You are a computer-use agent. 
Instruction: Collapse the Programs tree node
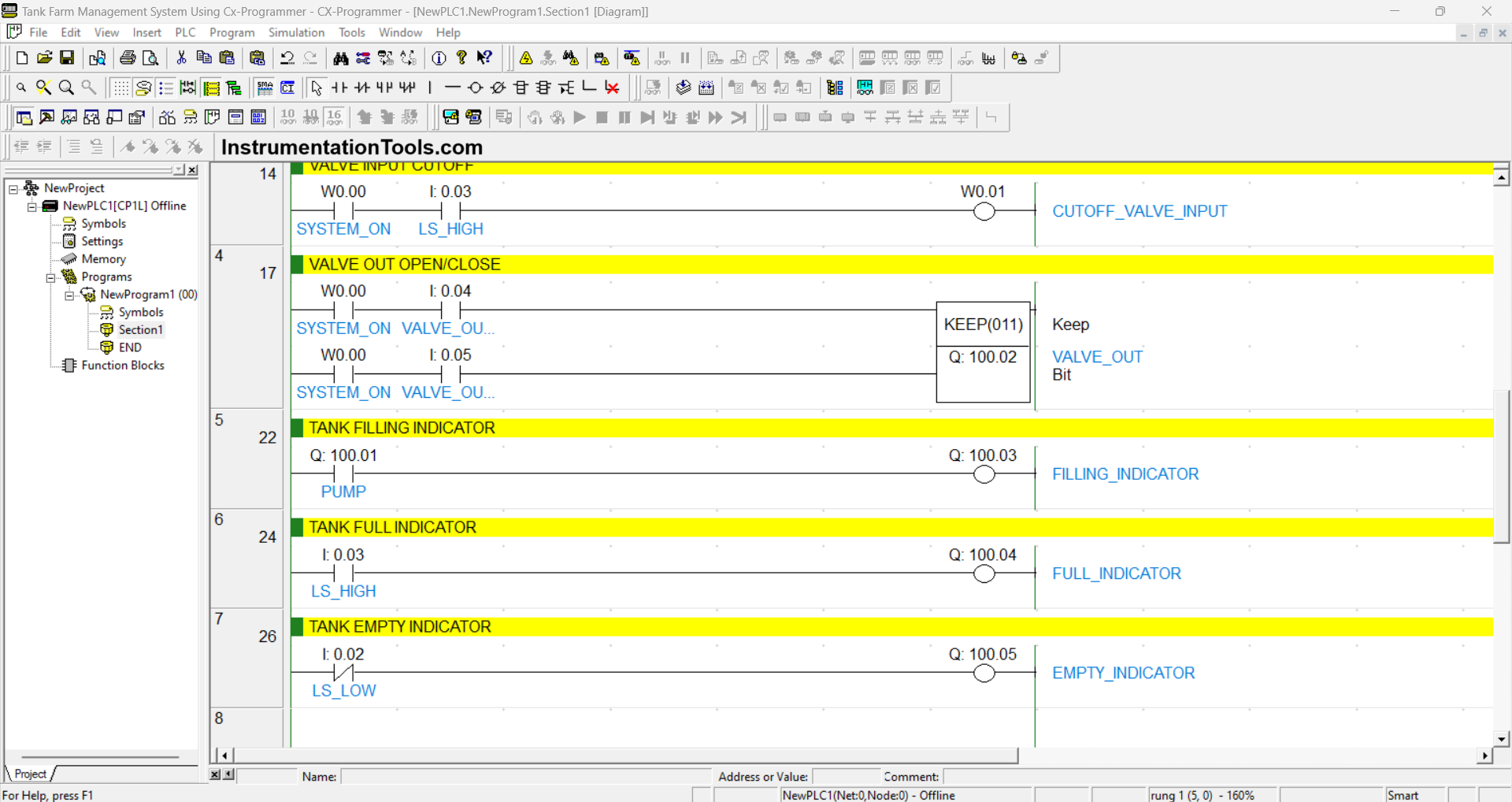coord(50,277)
